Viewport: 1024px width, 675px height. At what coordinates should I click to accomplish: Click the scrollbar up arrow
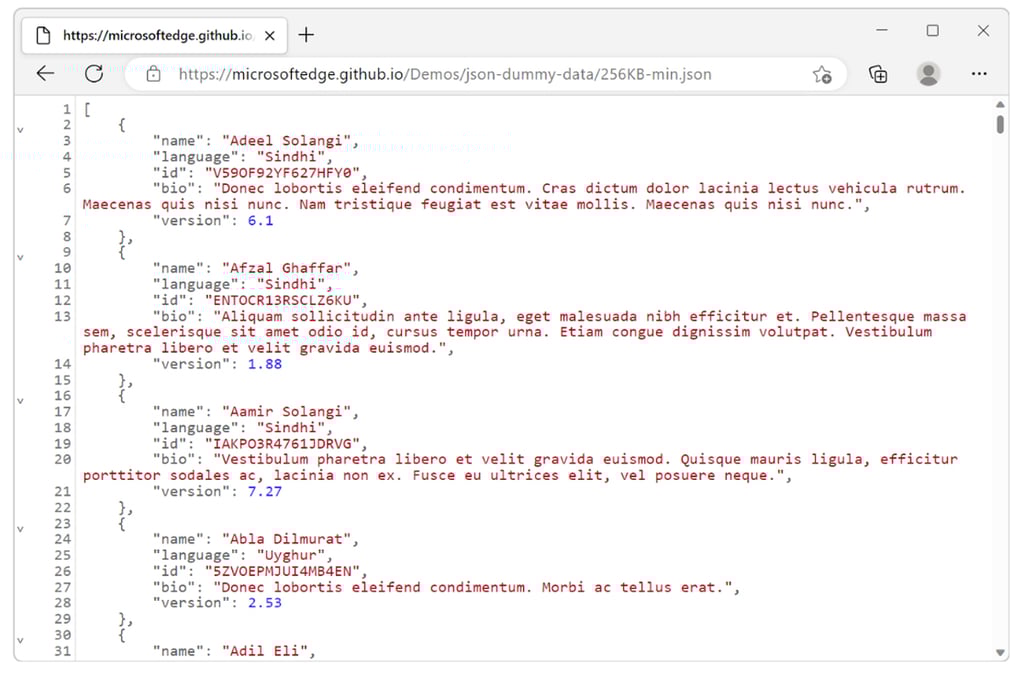click(1000, 105)
